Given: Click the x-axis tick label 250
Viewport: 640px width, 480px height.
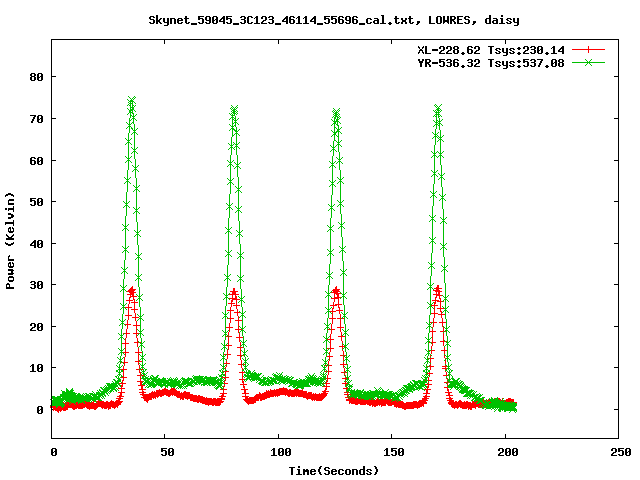Looking at the screenshot, I should pos(621,452).
